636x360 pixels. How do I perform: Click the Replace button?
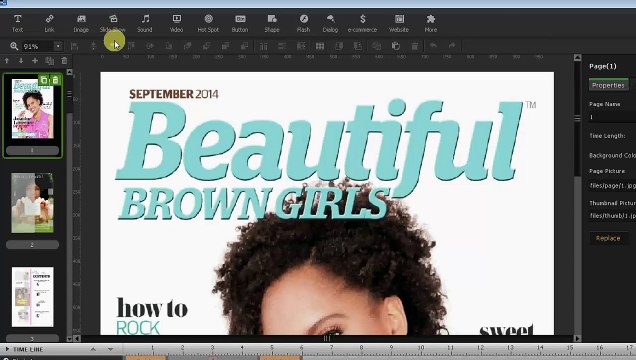click(608, 238)
